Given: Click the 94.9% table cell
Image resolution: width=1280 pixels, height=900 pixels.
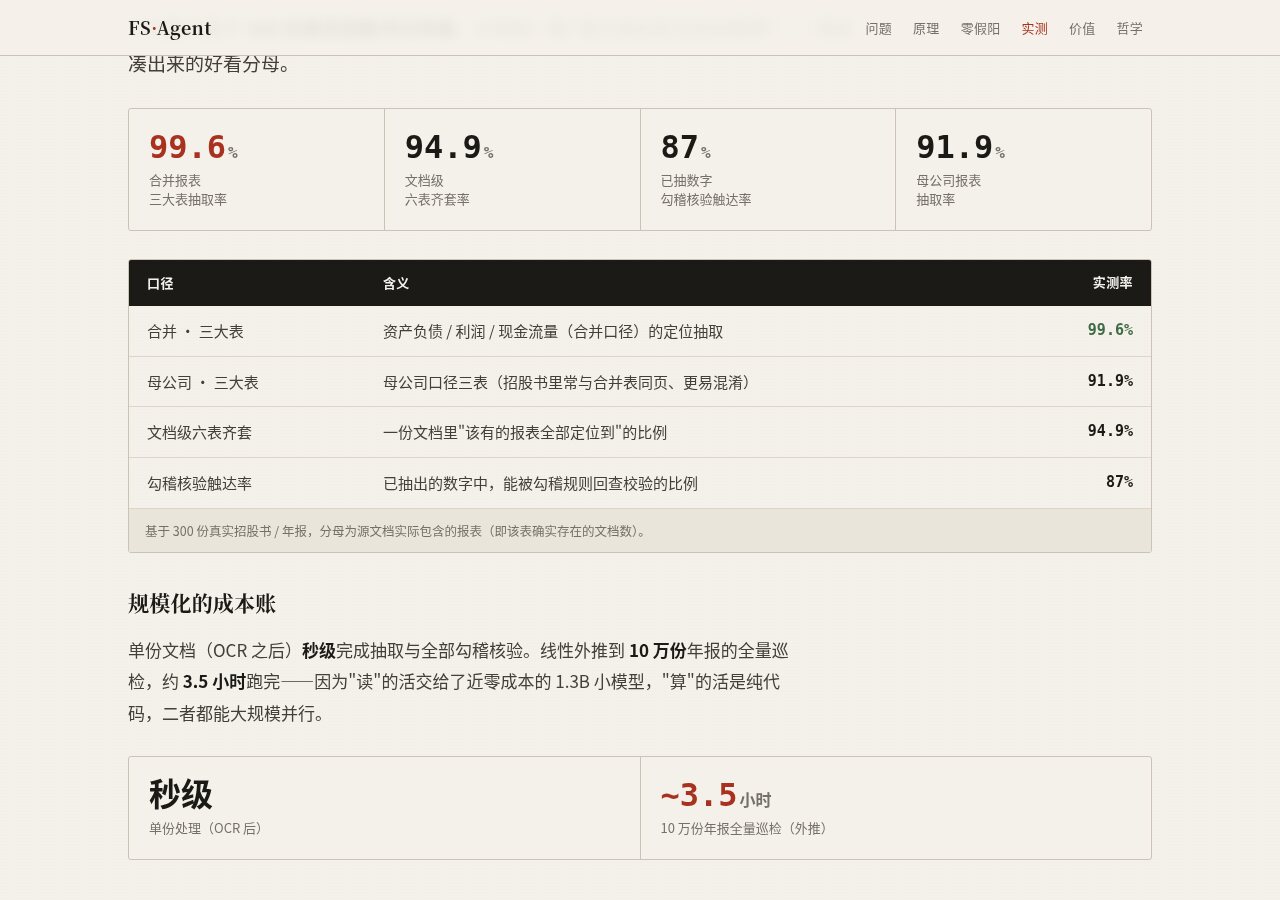Looking at the screenshot, I should point(1110,431).
